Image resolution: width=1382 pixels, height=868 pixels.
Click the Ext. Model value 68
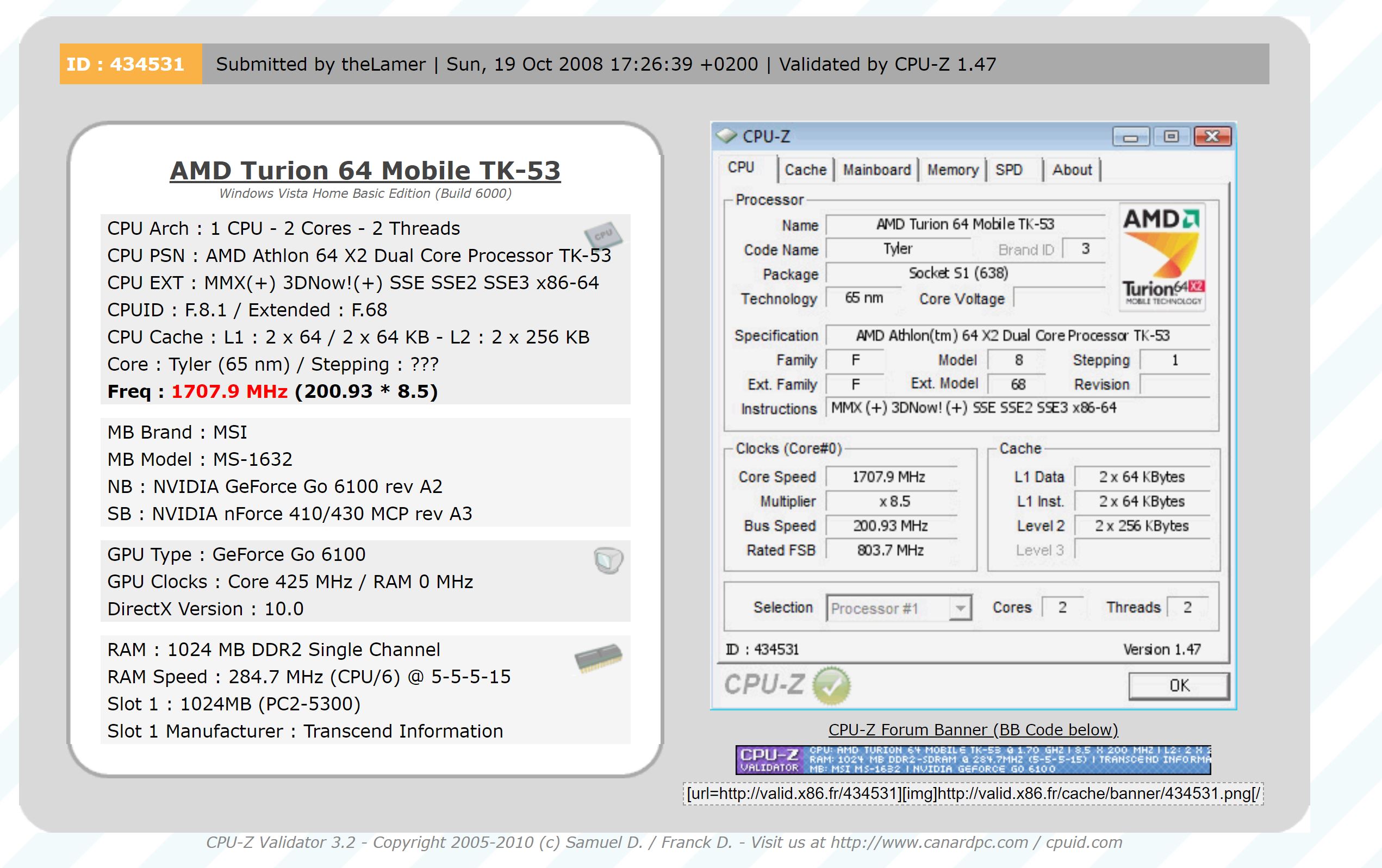1018,385
